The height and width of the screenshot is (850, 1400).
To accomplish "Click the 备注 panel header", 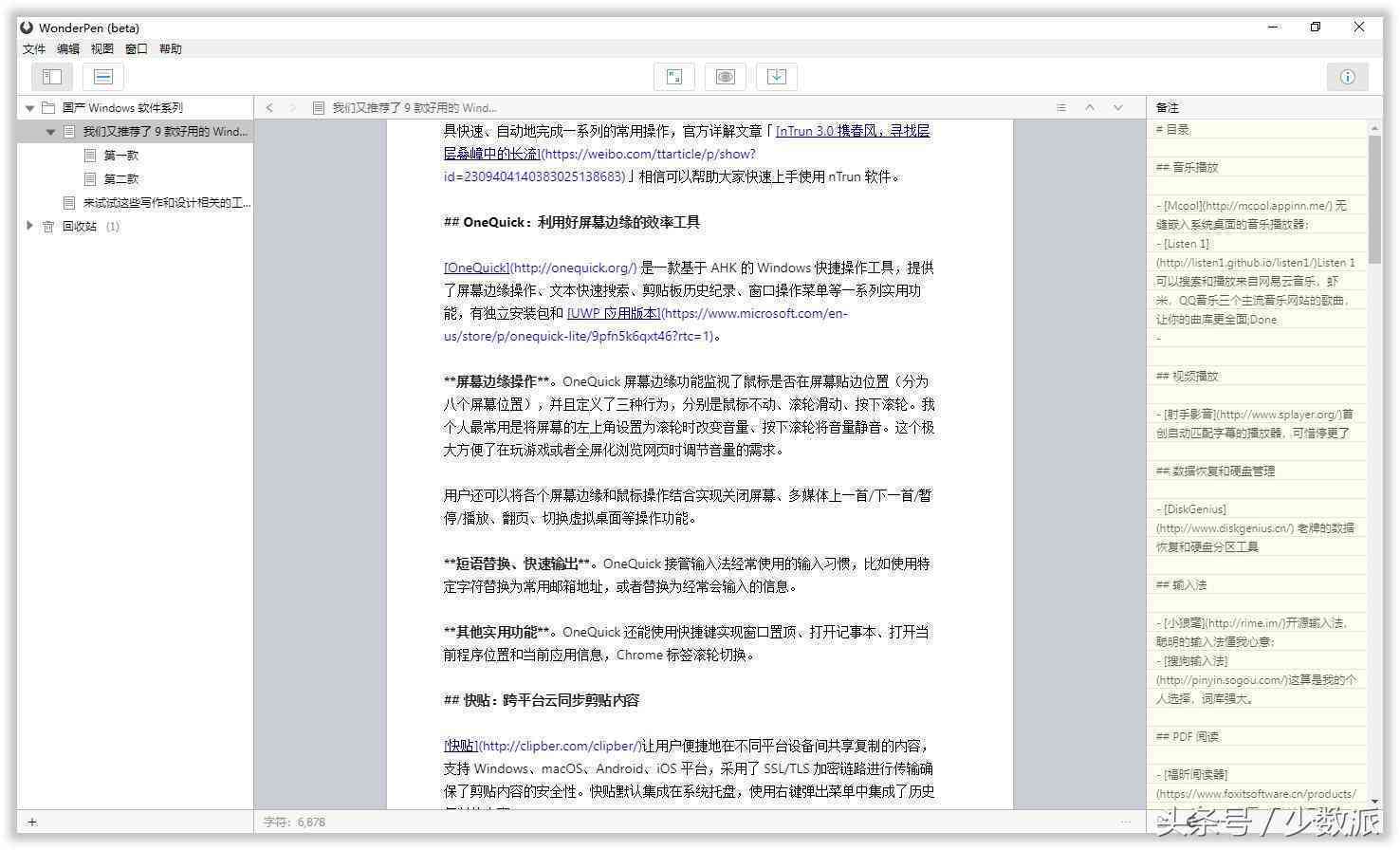I will [1168, 108].
